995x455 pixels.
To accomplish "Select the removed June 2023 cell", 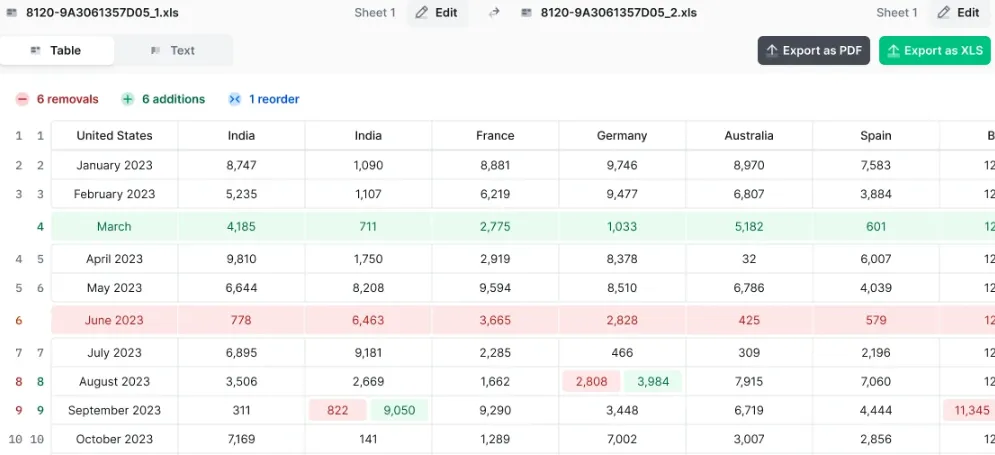I will click(114, 320).
